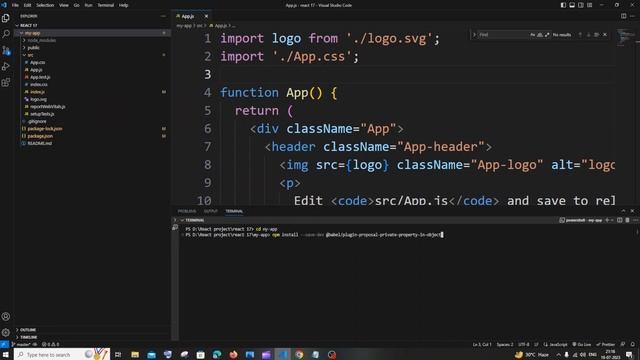Toggle Match Whole Word in Find widget
Screen dimensions: 640x360
[x=540, y=35]
